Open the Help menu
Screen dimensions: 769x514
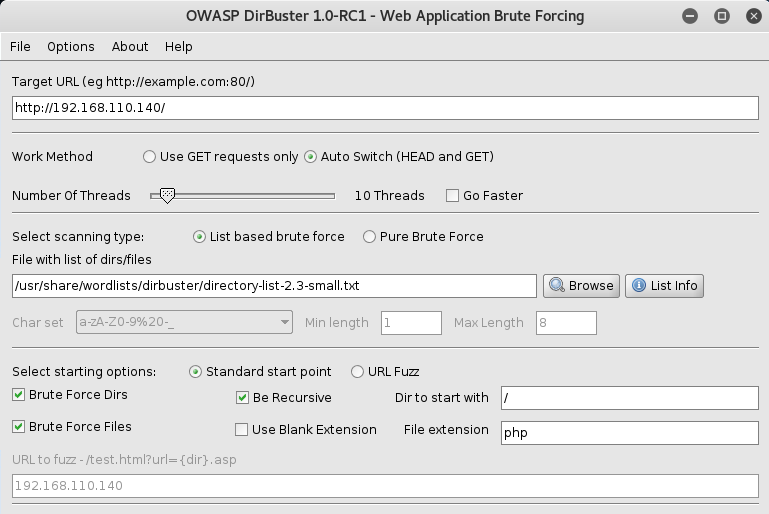pos(179,47)
